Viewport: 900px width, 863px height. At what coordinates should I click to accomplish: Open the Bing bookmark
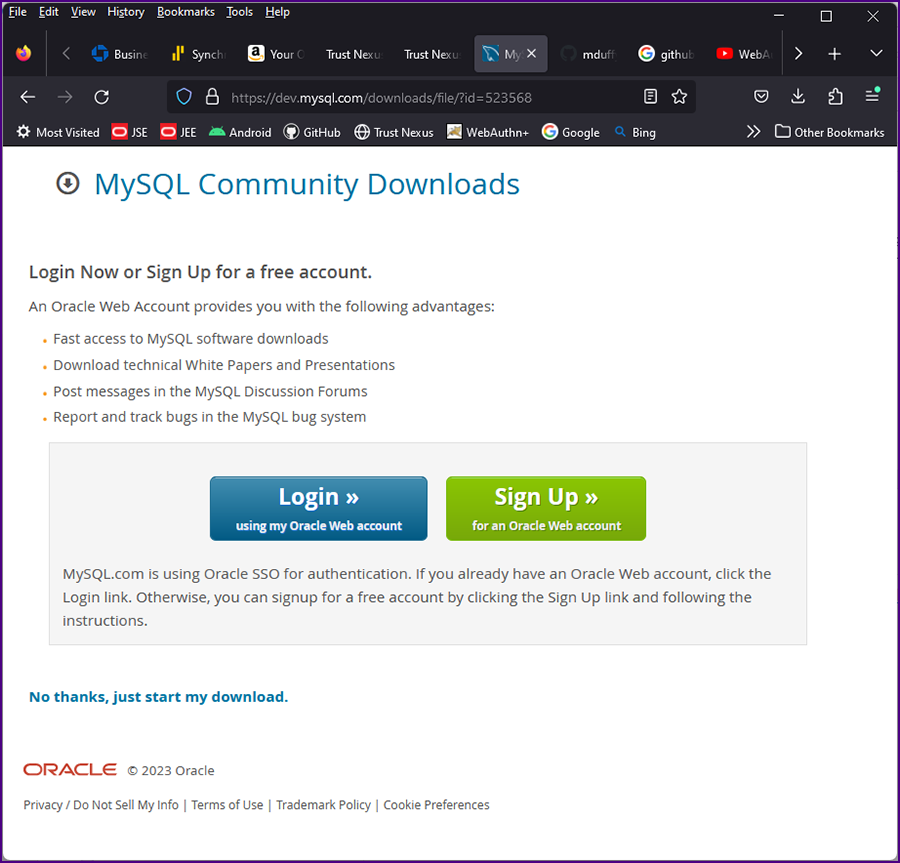[635, 132]
